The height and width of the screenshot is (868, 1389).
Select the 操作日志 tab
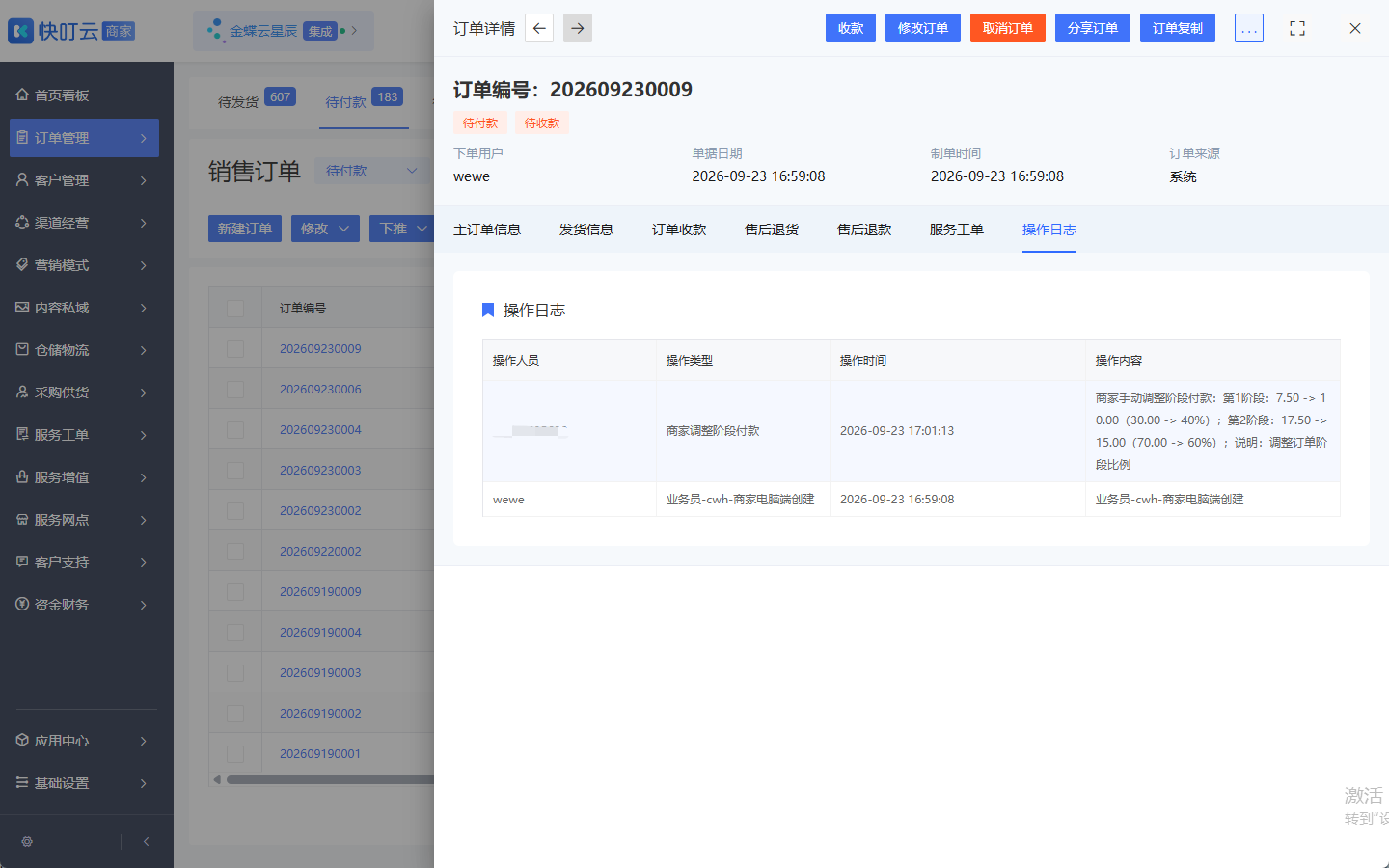pyautogui.click(x=1049, y=230)
